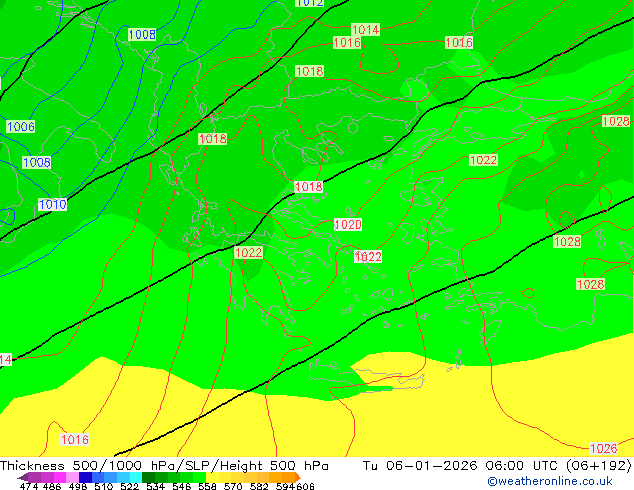Screen dimensions: 634x490
Task: Pick the dark blue legend swatch
Action: tap(85, 477)
